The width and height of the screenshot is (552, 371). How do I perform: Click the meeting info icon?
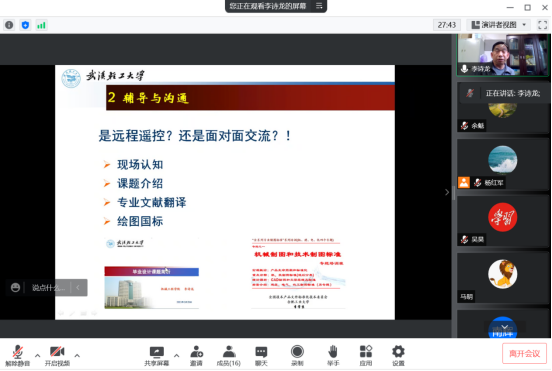pyautogui.click(x=9, y=25)
